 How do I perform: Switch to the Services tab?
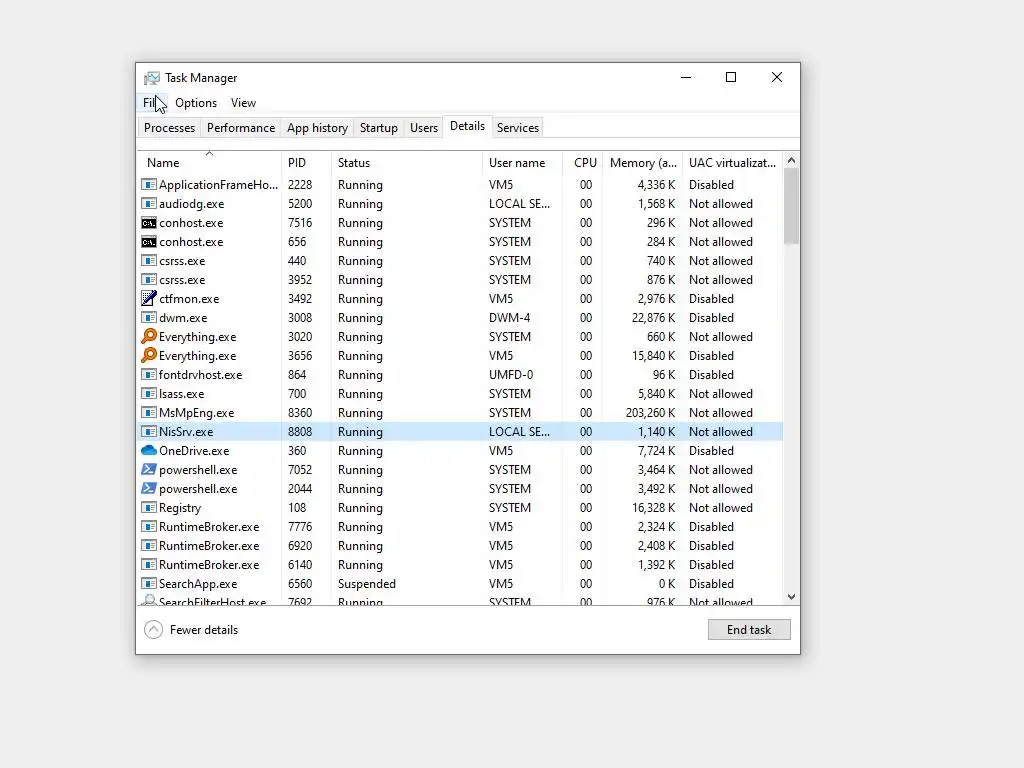tap(518, 128)
